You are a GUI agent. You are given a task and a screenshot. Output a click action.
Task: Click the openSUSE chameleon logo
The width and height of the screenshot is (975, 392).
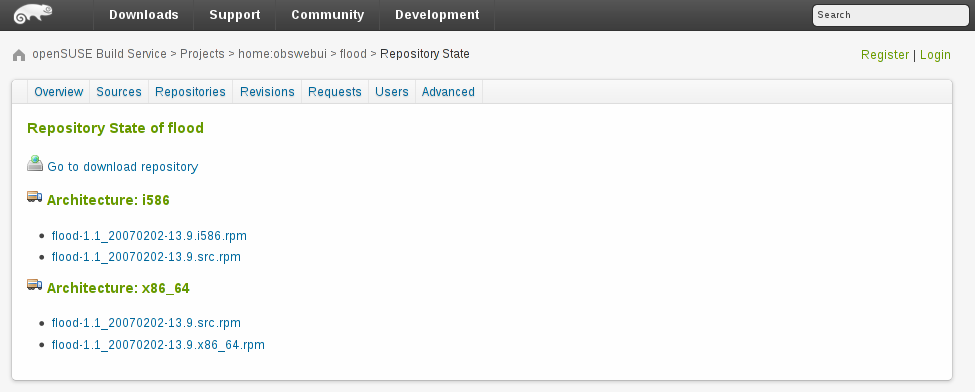(x=33, y=14)
